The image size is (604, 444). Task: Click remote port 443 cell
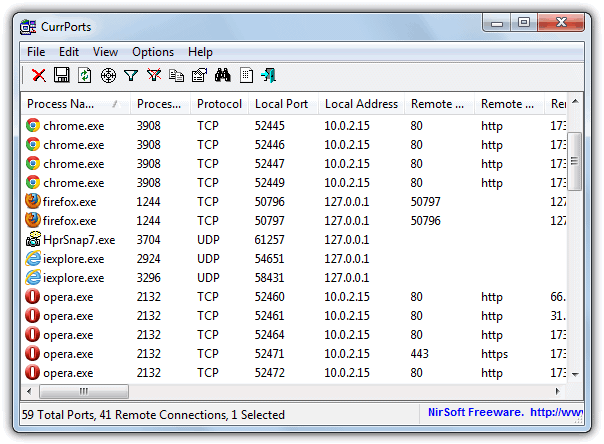[419, 354]
